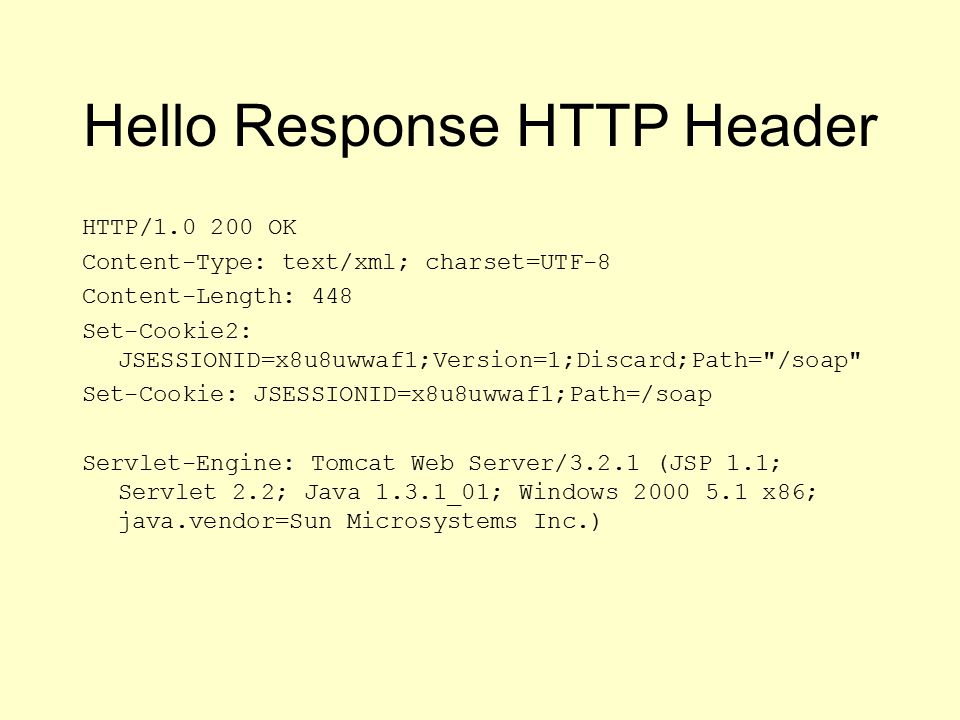Click the java.vendor=Sun Microsystems Inc.) line
The height and width of the screenshot is (720, 960).
359,522
